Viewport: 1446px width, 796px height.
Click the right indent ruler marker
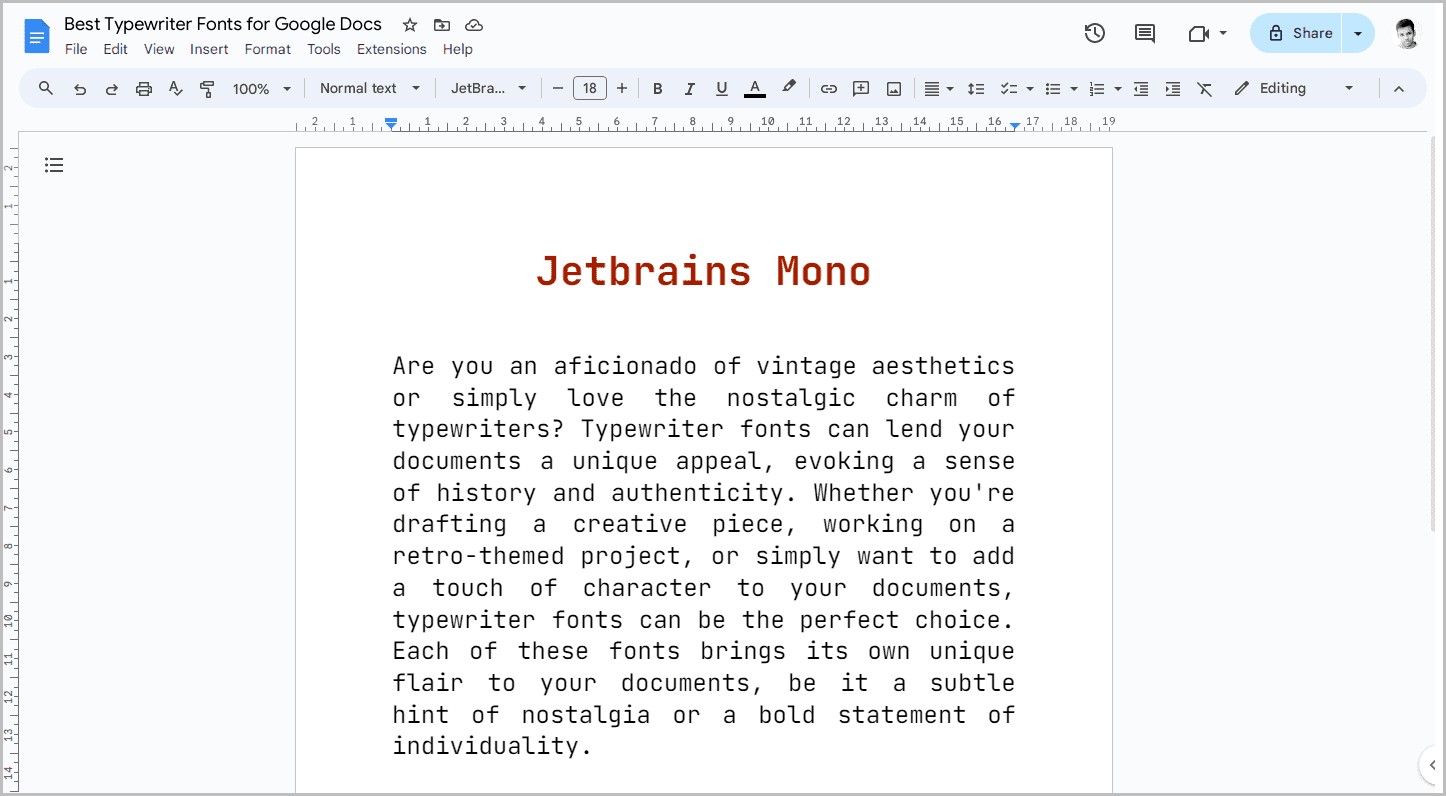coord(1015,125)
